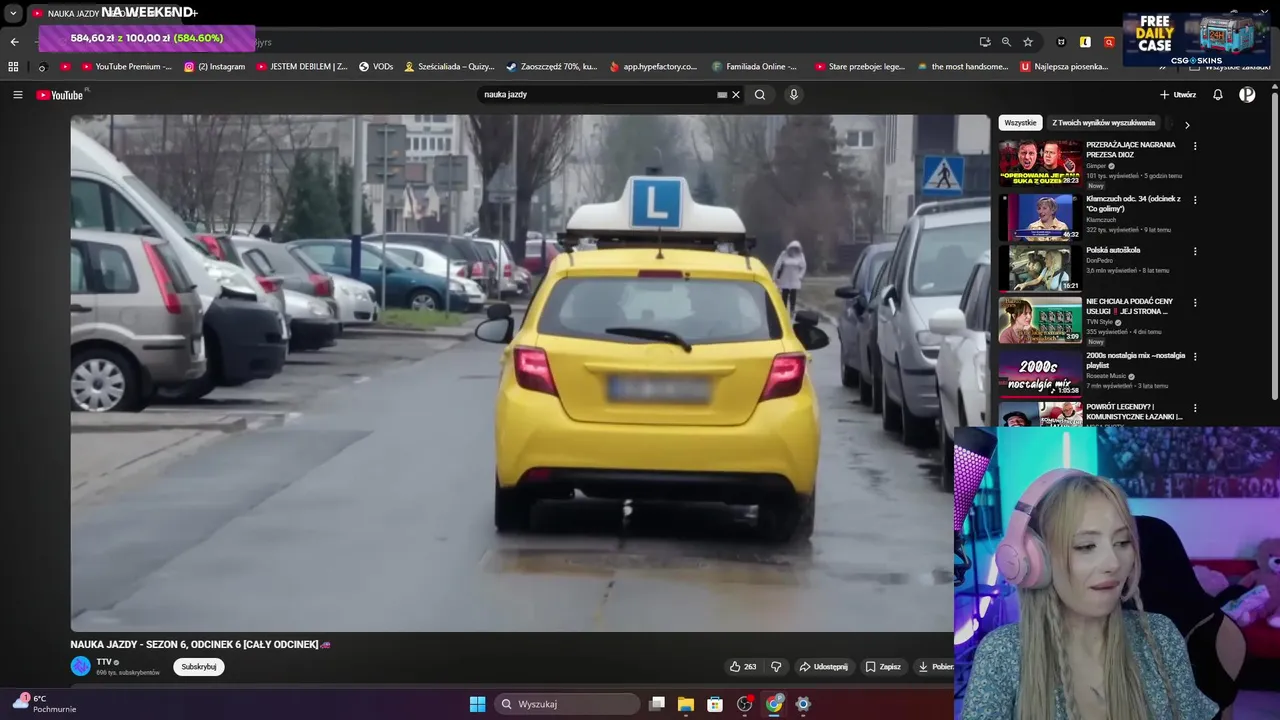Open Microsoft Store from the taskbar
This screenshot has height=720, width=1280.
point(715,704)
